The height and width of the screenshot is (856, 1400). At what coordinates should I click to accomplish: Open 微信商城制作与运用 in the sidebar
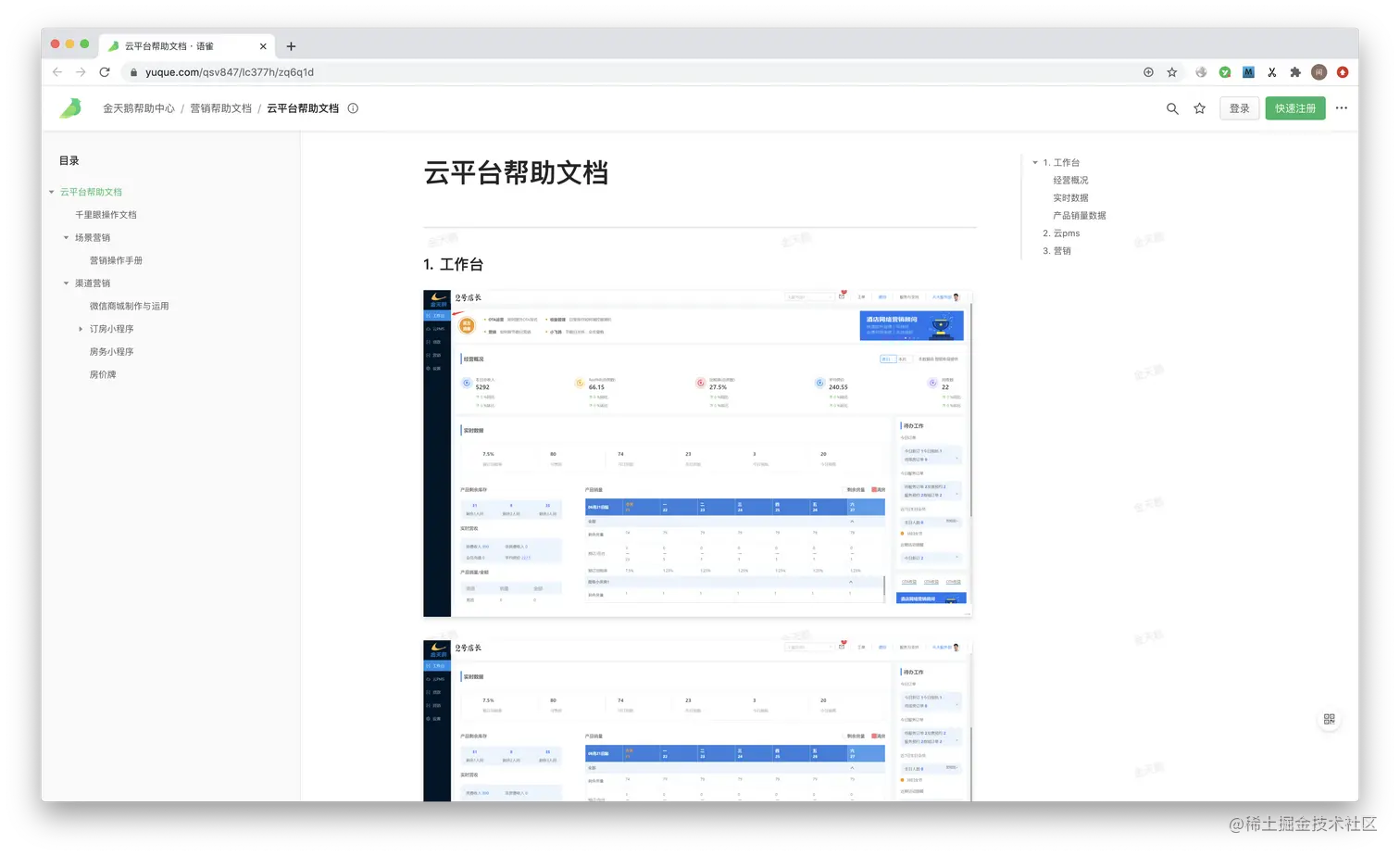click(x=129, y=307)
